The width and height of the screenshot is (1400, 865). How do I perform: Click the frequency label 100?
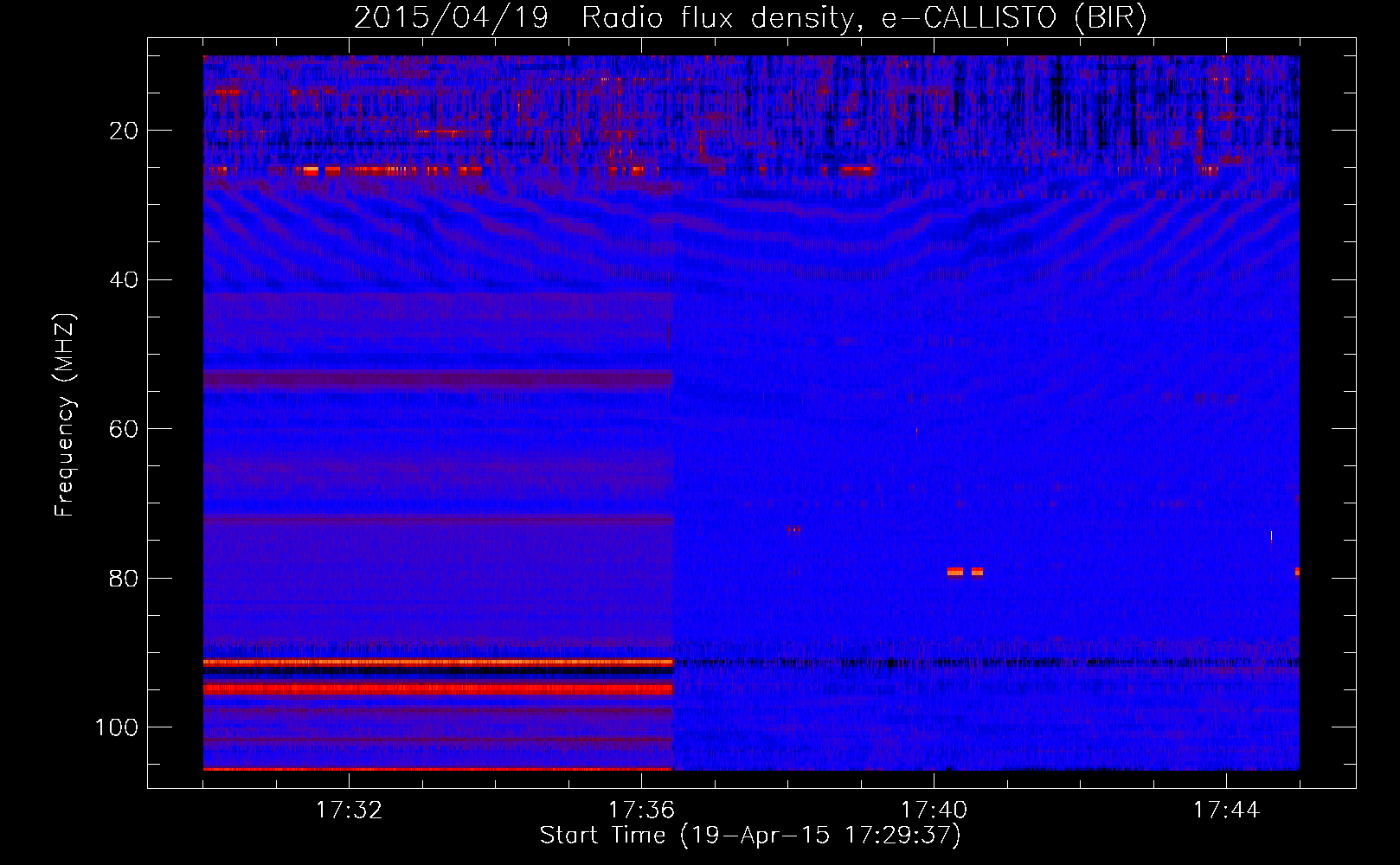(x=117, y=727)
